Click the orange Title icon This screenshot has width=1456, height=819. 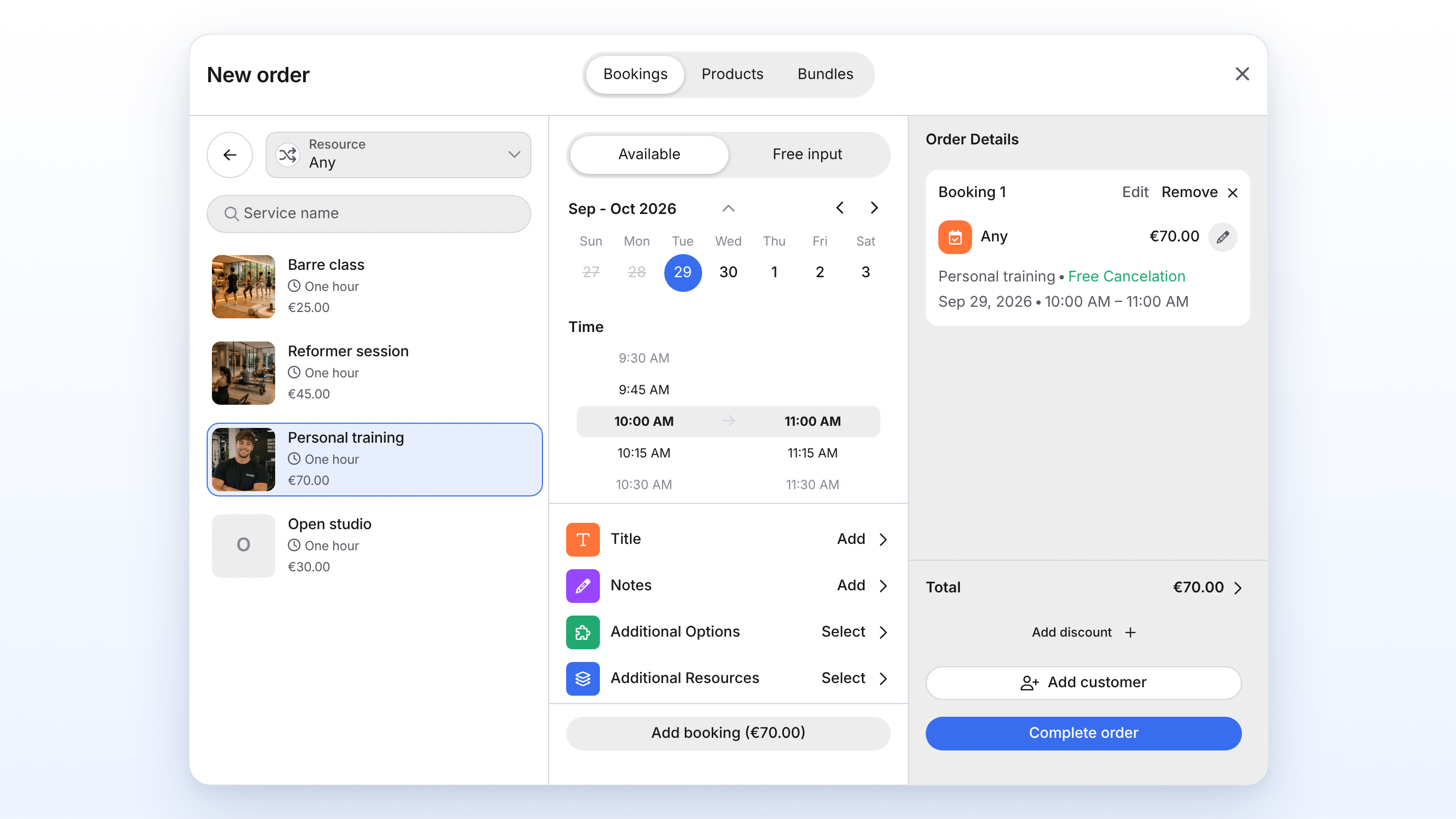[x=583, y=539]
